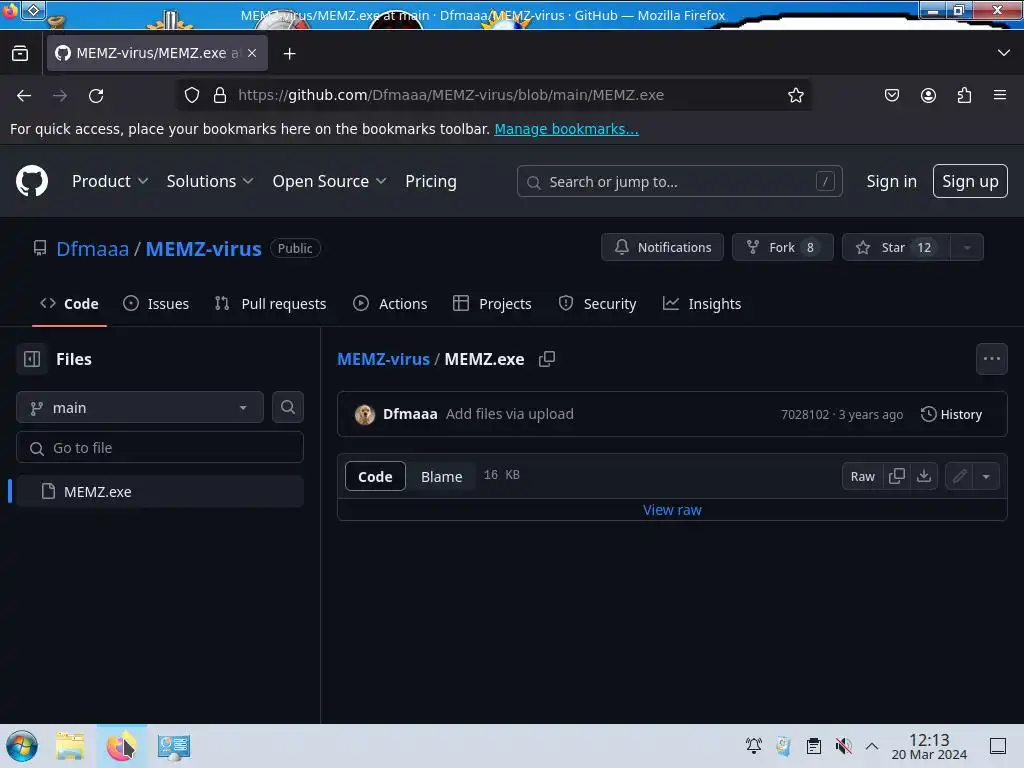1024x768 pixels.
Task: Click the View raw link
Action: [x=672, y=509]
